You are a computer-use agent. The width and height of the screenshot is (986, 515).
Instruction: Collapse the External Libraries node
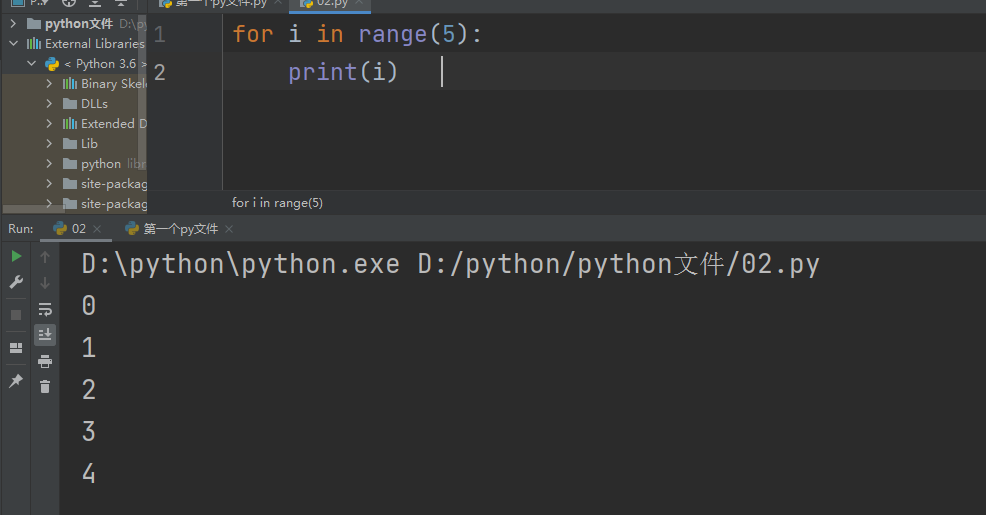tap(13, 43)
